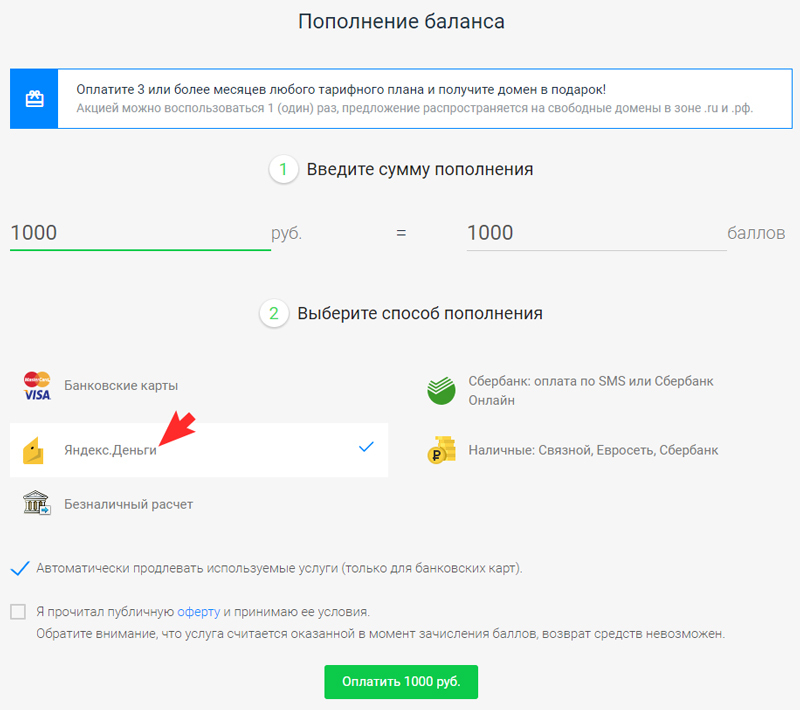Click the refund notice text Обратите внимание
Viewport: 800px width, 710px height.
[x=381, y=634]
